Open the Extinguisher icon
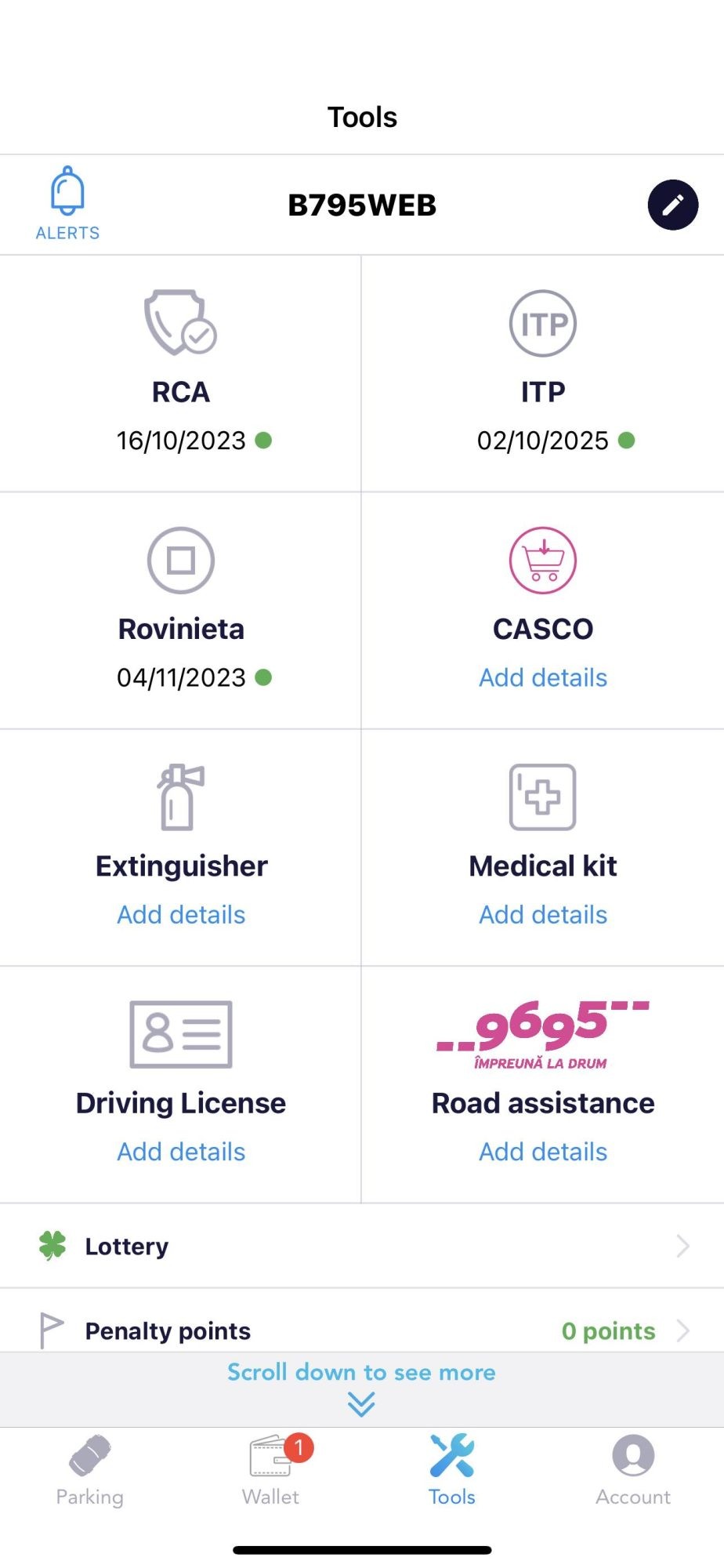This screenshot has height=1568, width=724. (181, 797)
